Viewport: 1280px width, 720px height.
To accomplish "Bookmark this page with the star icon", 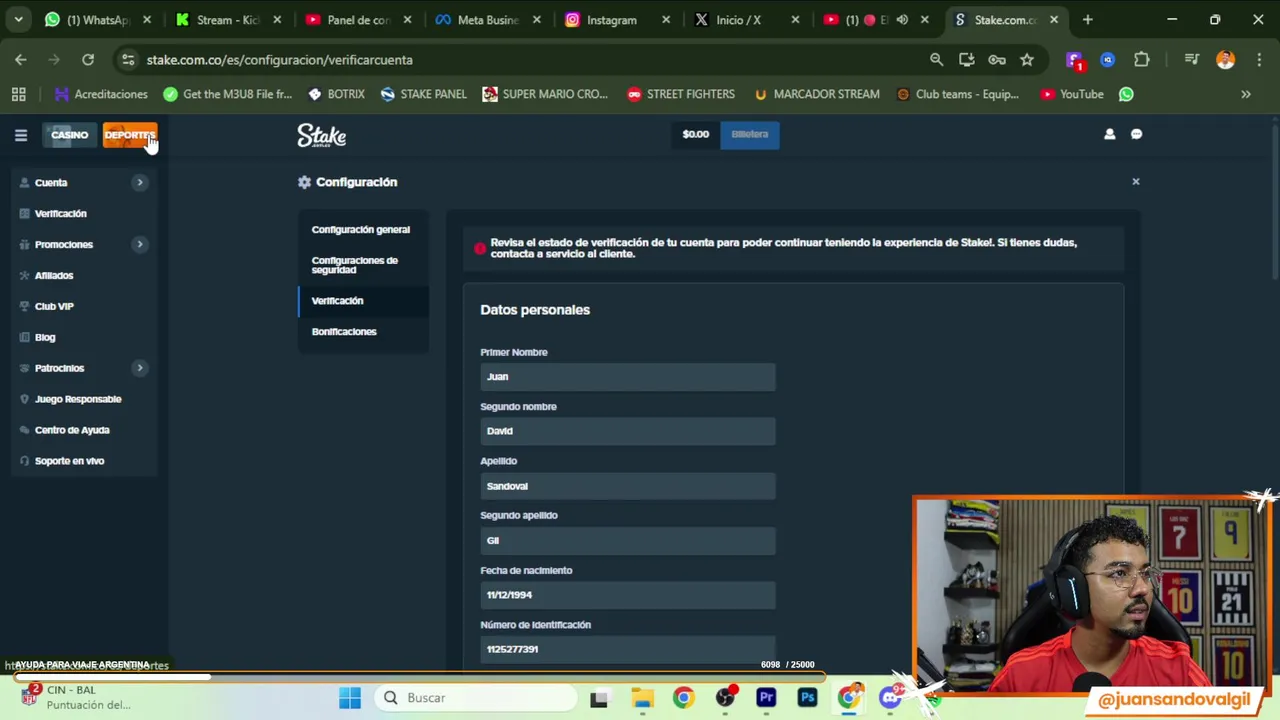I will click(x=1027, y=60).
